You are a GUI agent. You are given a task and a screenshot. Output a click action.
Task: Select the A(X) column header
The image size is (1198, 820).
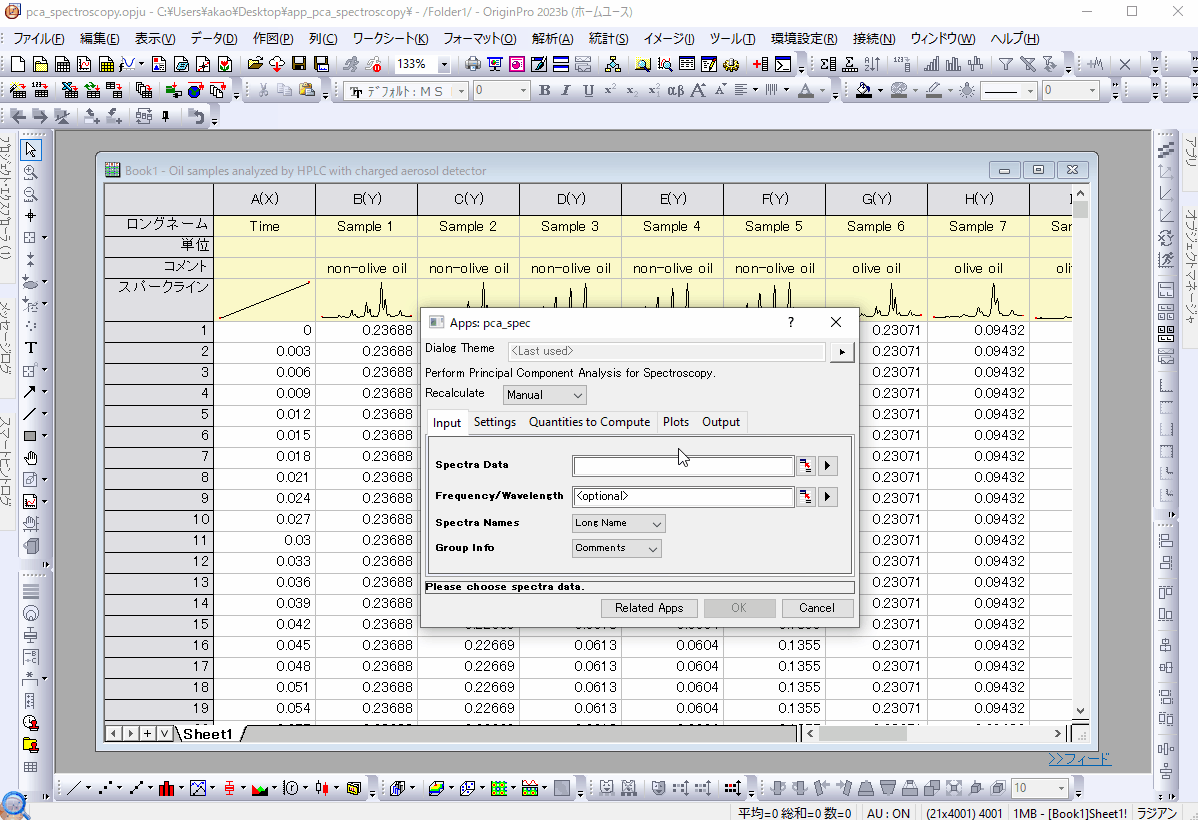click(x=264, y=199)
